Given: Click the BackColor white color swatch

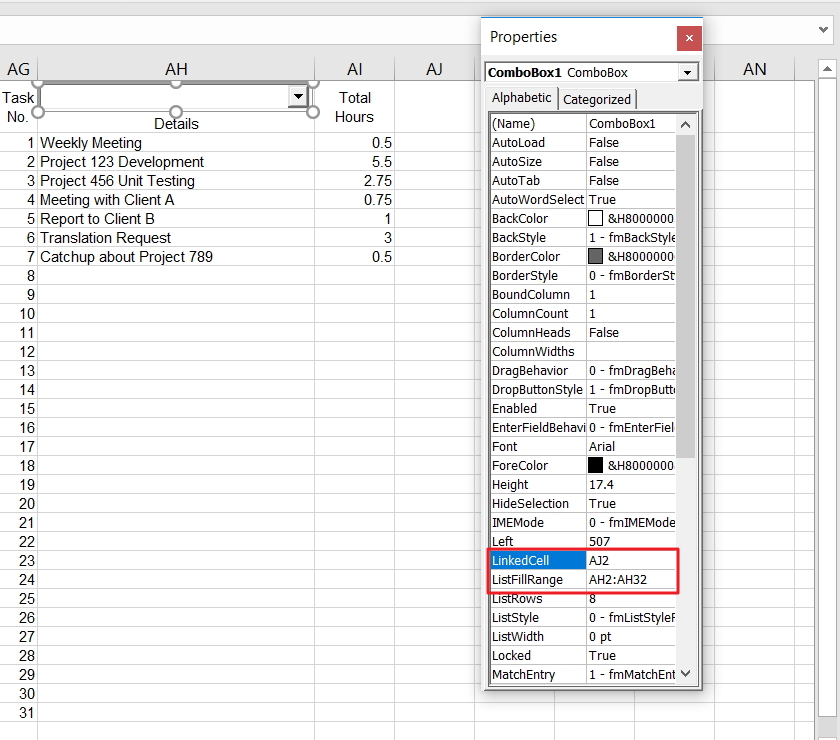Looking at the screenshot, I should [x=595, y=219].
